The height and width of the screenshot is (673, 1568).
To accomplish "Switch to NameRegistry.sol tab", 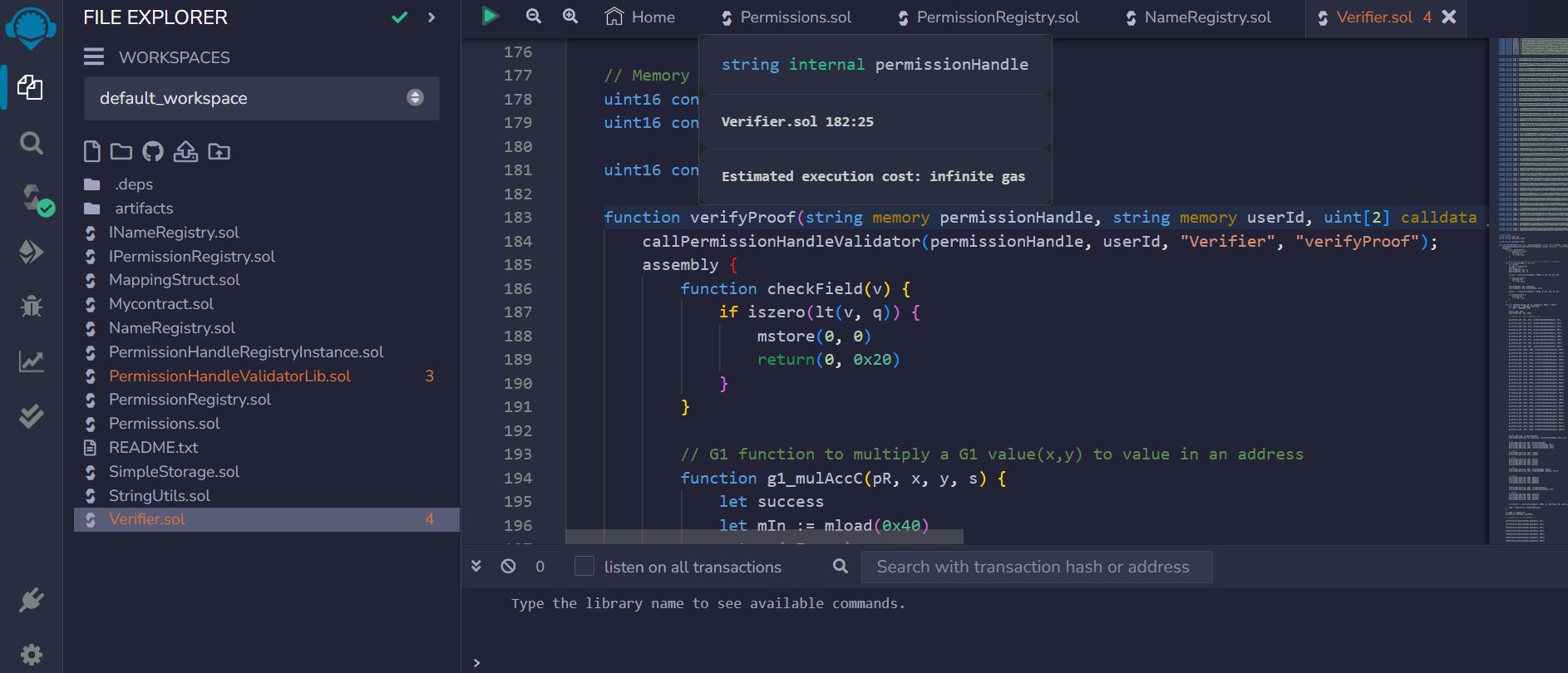I will point(1198,17).
